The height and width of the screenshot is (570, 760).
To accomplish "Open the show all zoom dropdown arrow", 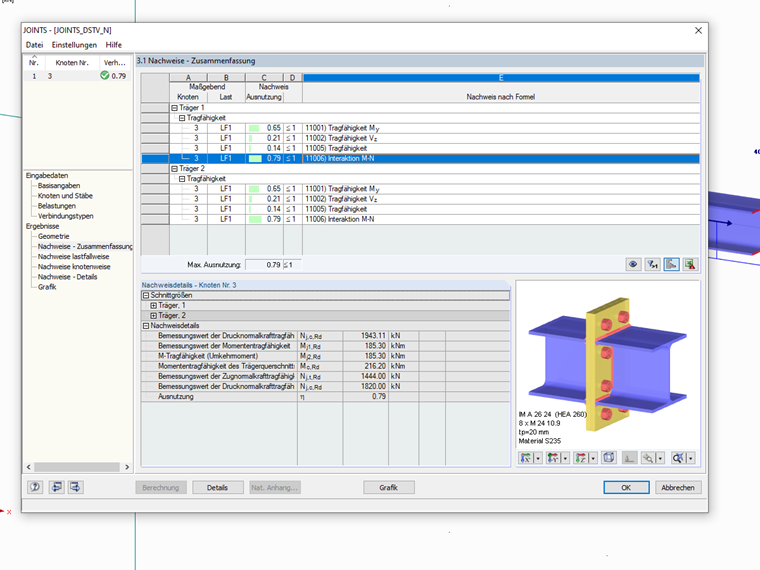I will click(x=691, y=458).
